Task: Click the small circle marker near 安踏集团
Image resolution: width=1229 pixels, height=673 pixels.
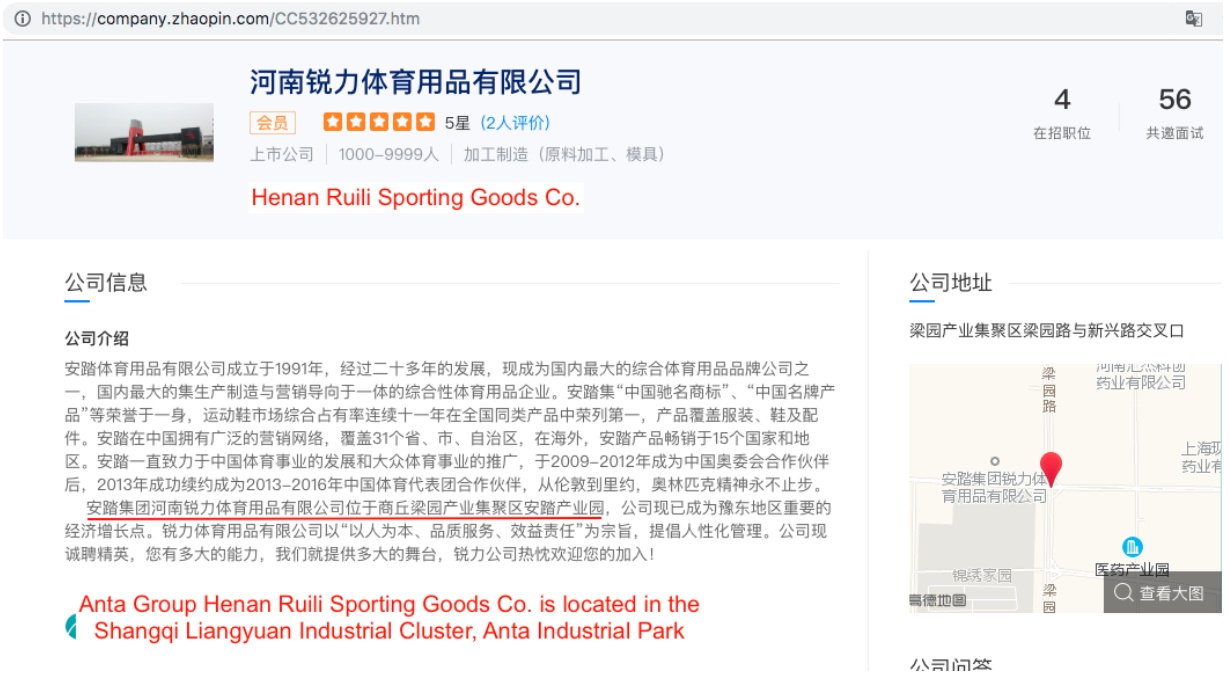Action: click(x=994, y=461)
